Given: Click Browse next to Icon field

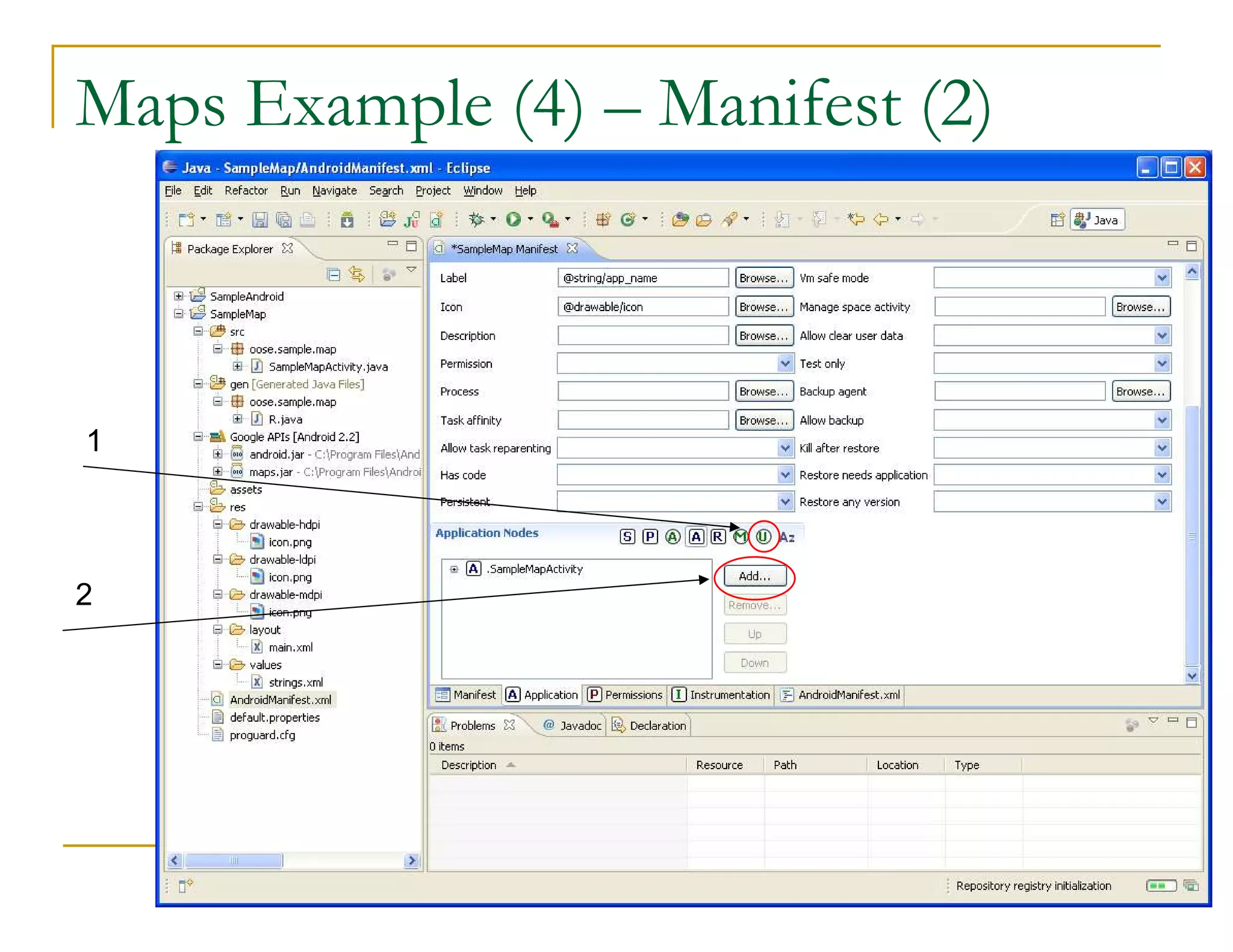Looking at the screenshot, I should click(x=764, y=307).
